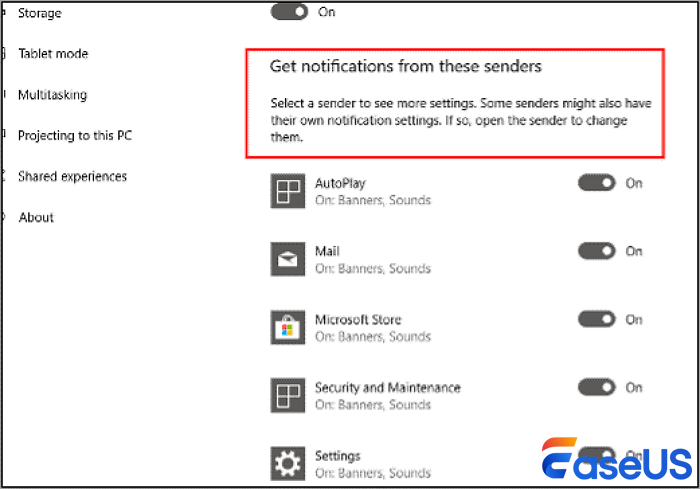Select Multitasking in the sidebar
This screenshot has width=700, height=489.
(52, 95)
